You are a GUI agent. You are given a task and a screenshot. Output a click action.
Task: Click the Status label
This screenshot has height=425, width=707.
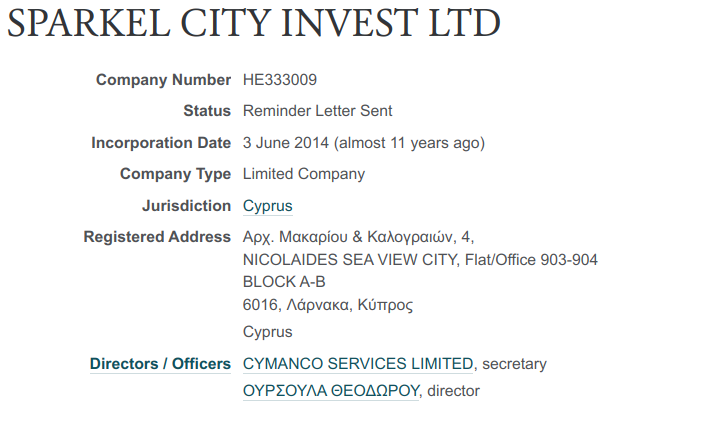[x=207, y=111]
